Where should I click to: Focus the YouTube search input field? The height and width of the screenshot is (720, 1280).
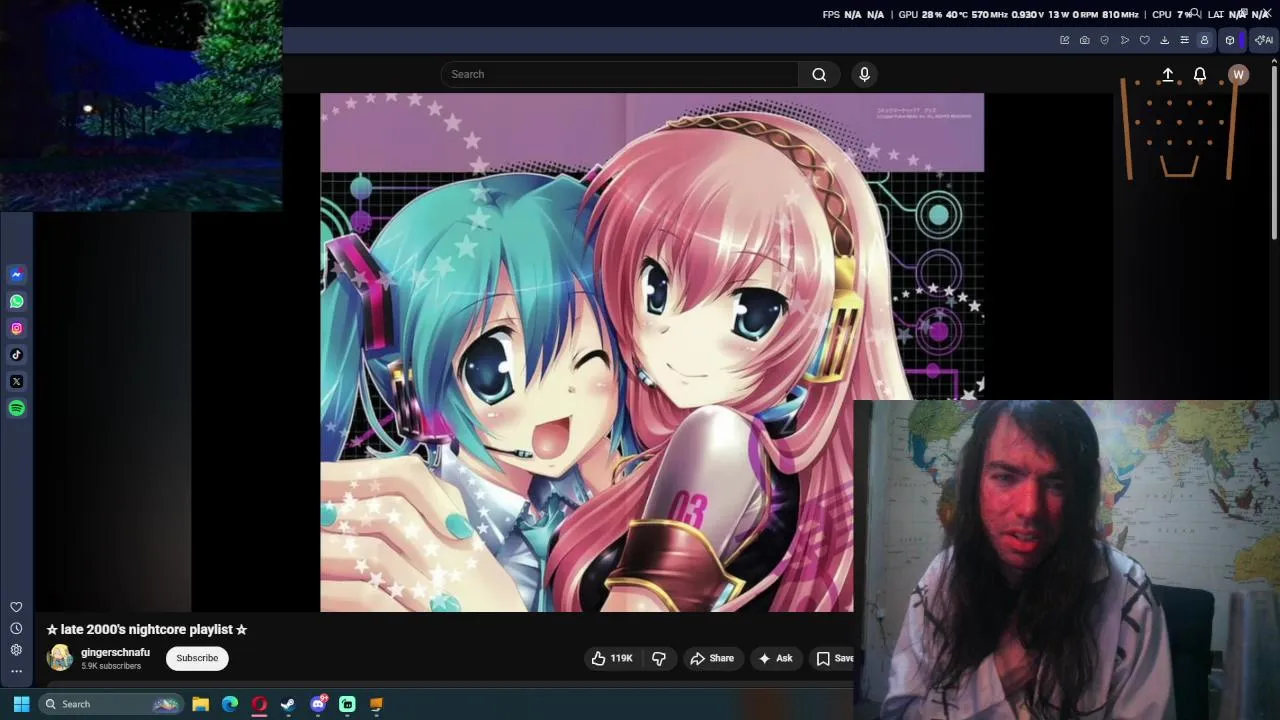619,74
